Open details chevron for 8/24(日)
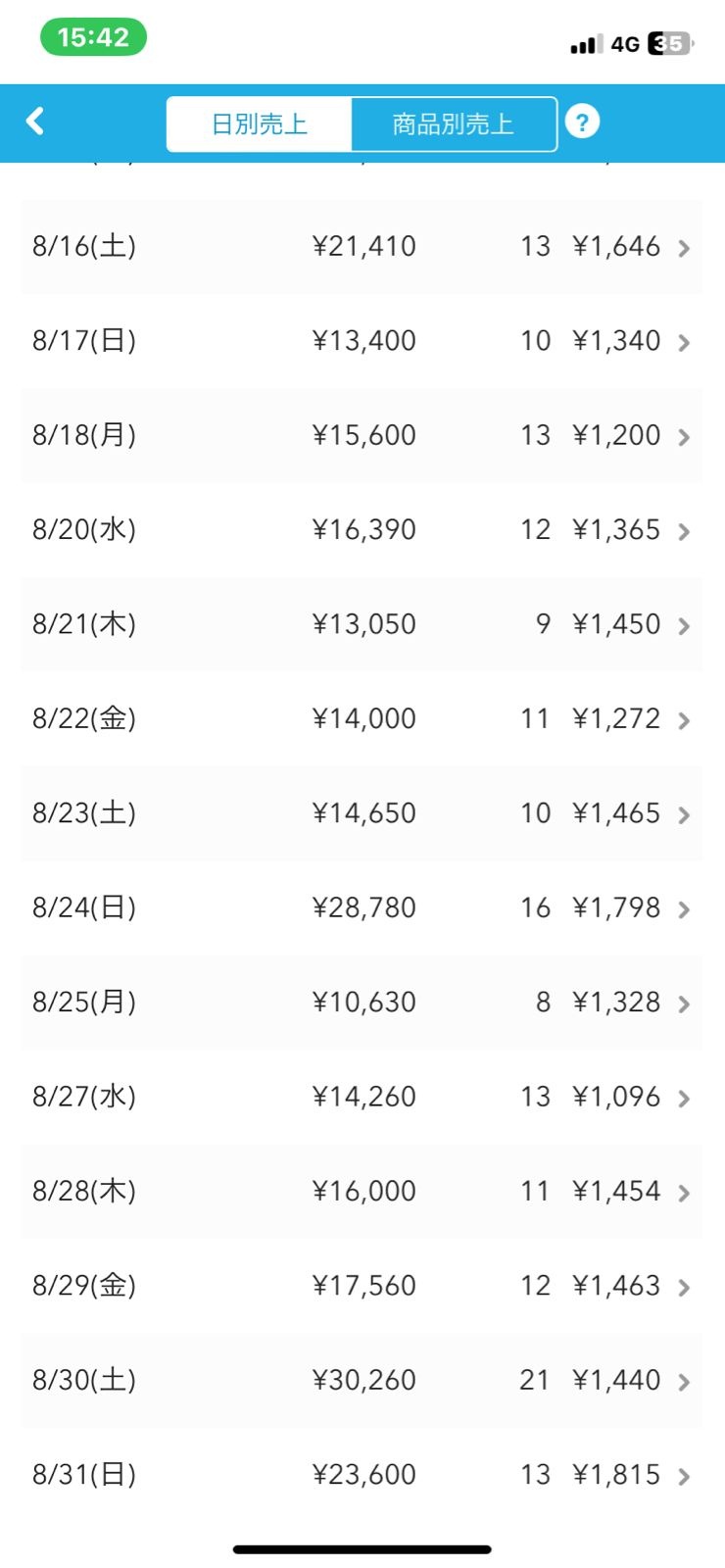This screenshot has width=725, height=1568. [x=684, y=909]
